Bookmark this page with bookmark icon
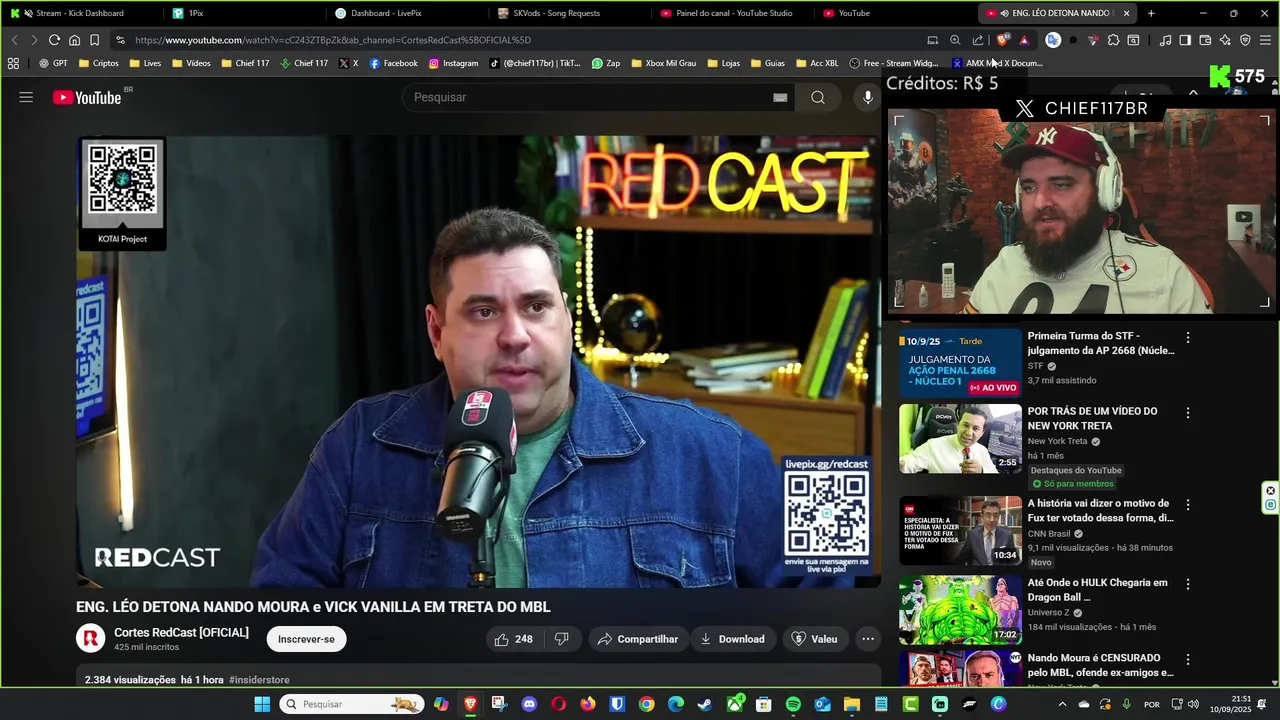The height and width of the screenshot is (720, 1280). pos(94,40)
